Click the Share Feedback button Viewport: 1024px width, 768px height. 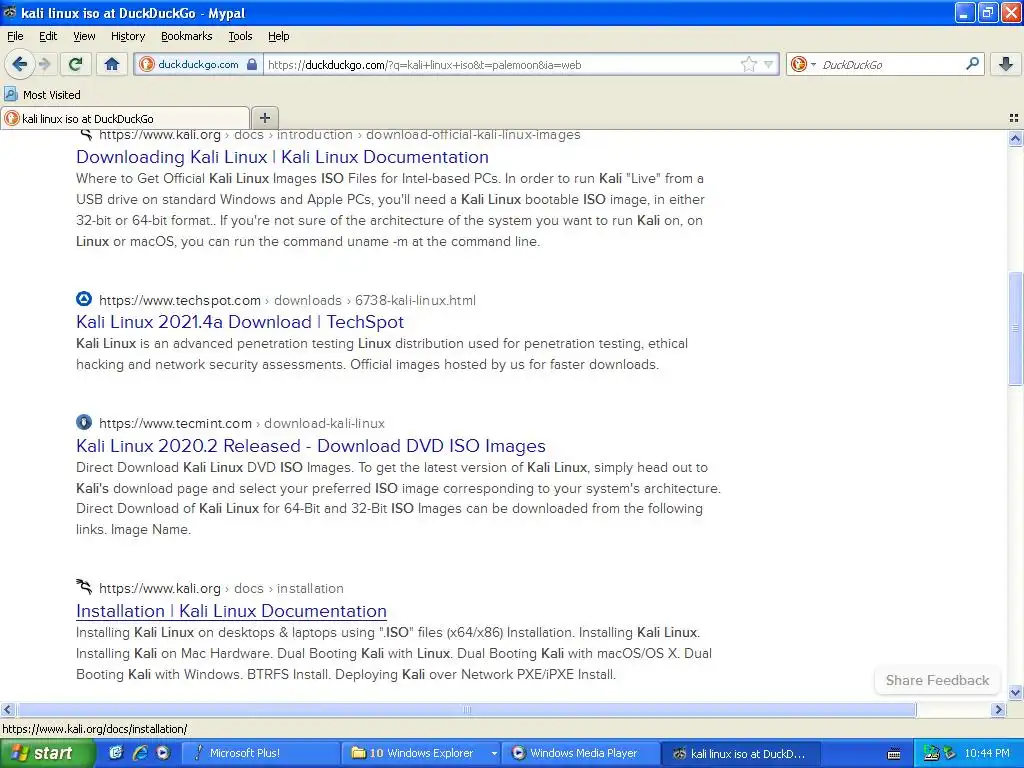[x=937, y=680]
